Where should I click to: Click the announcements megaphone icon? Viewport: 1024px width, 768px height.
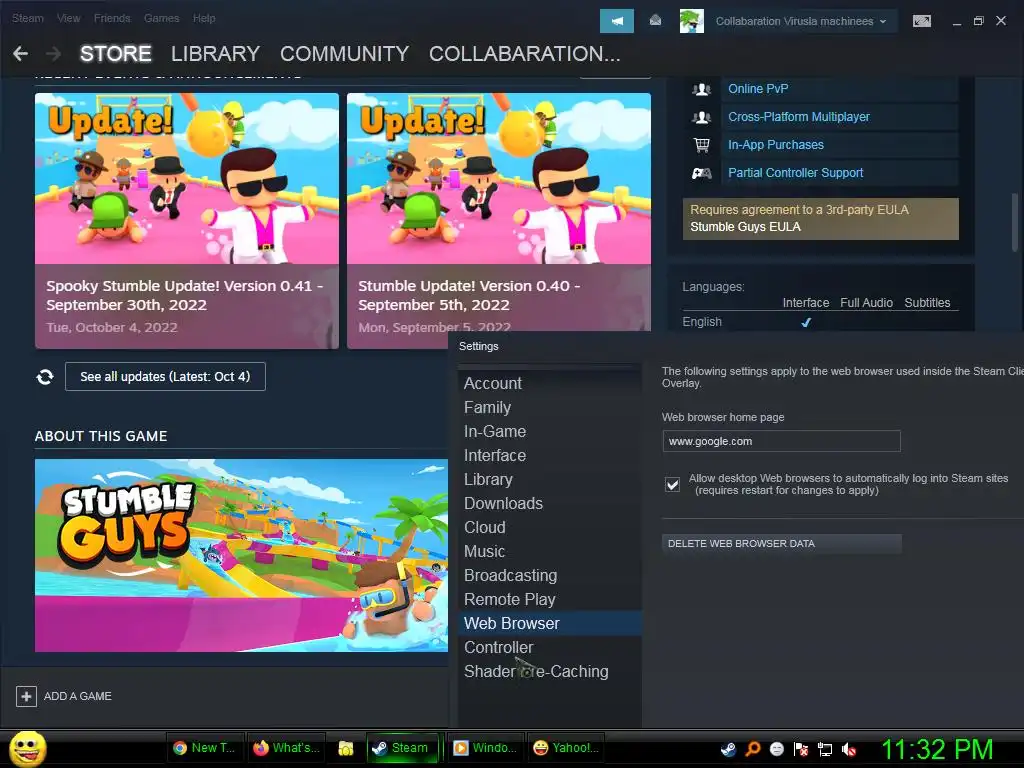click(616, 21)
